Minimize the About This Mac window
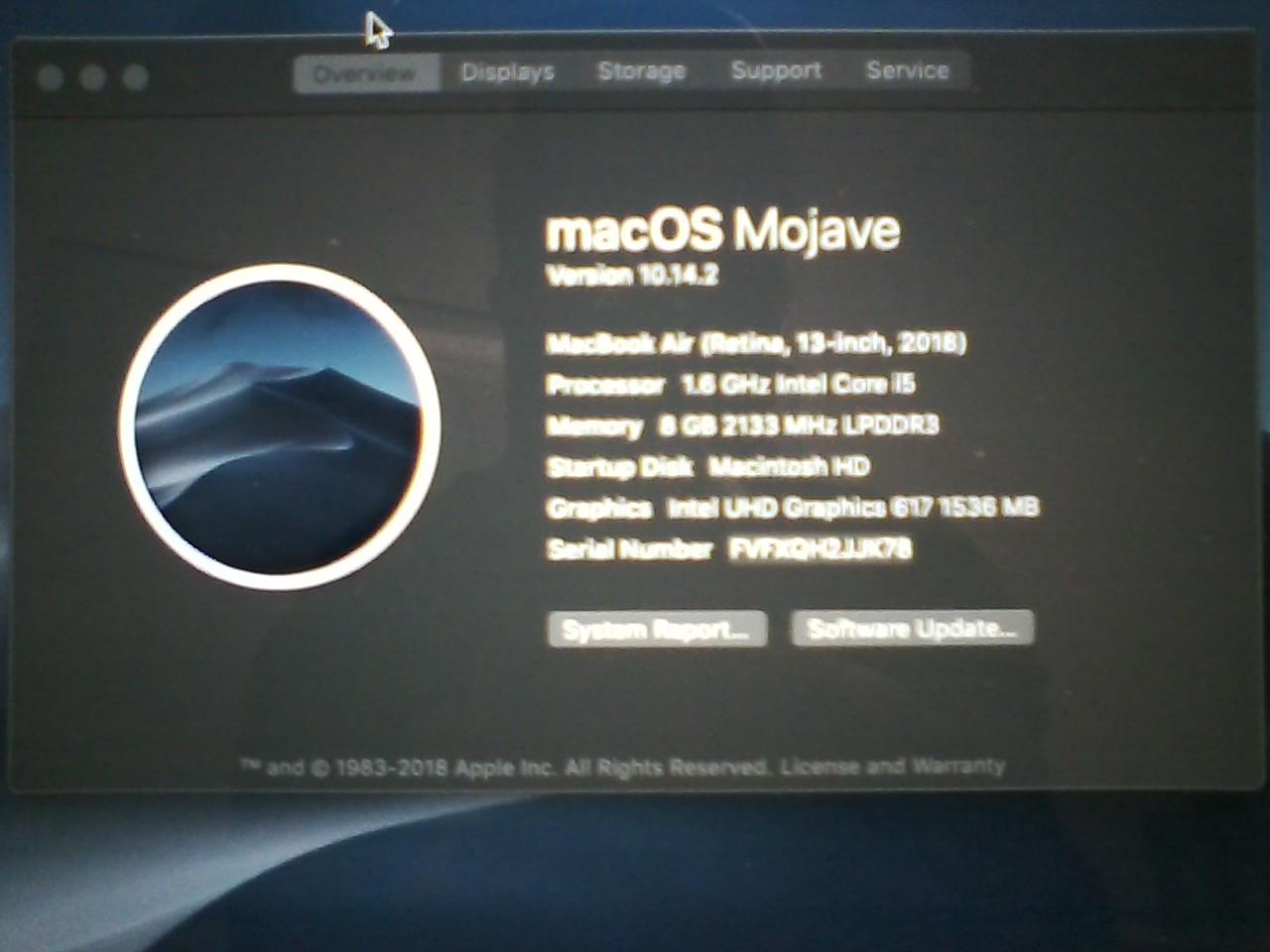The width and height of the screenshot is (1270, 952). [92, 77]
